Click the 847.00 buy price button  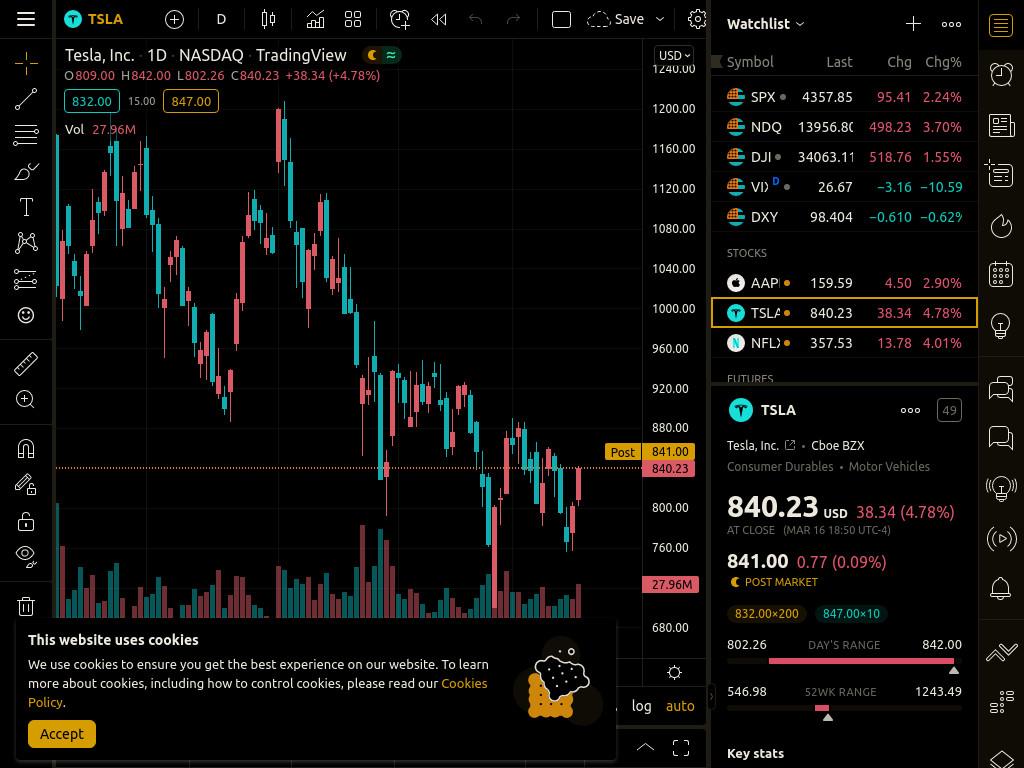pyautogui.click(x=191, y=101)
